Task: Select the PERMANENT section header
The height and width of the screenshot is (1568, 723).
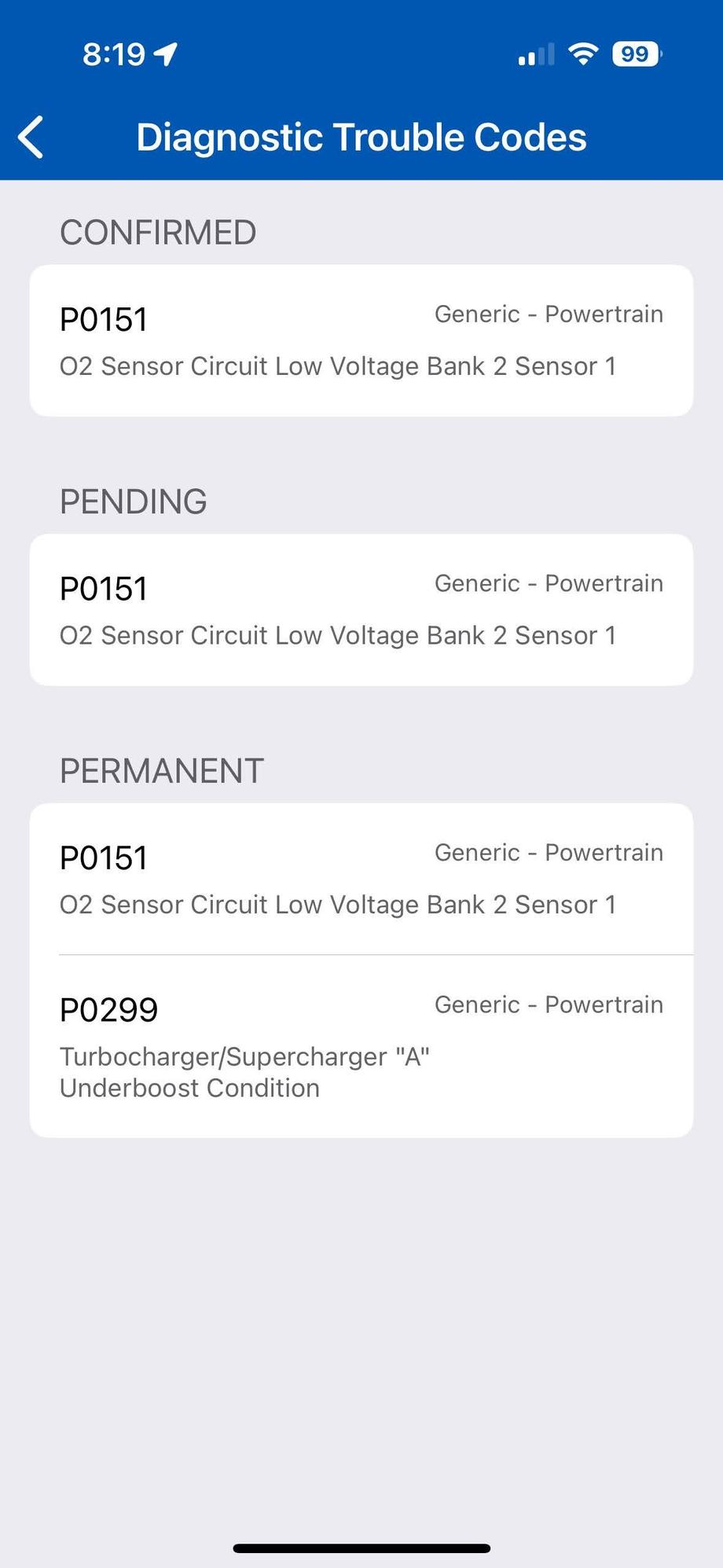Action: tap(162, 771)
